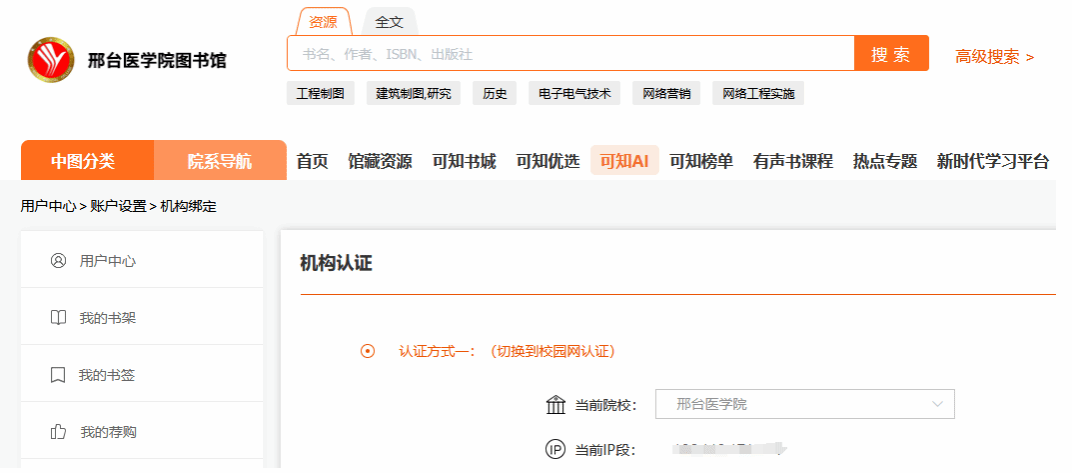This screenshot has height=473, width=1072.
Task: Click the orange 搜索 button
Action: point(892,53)
